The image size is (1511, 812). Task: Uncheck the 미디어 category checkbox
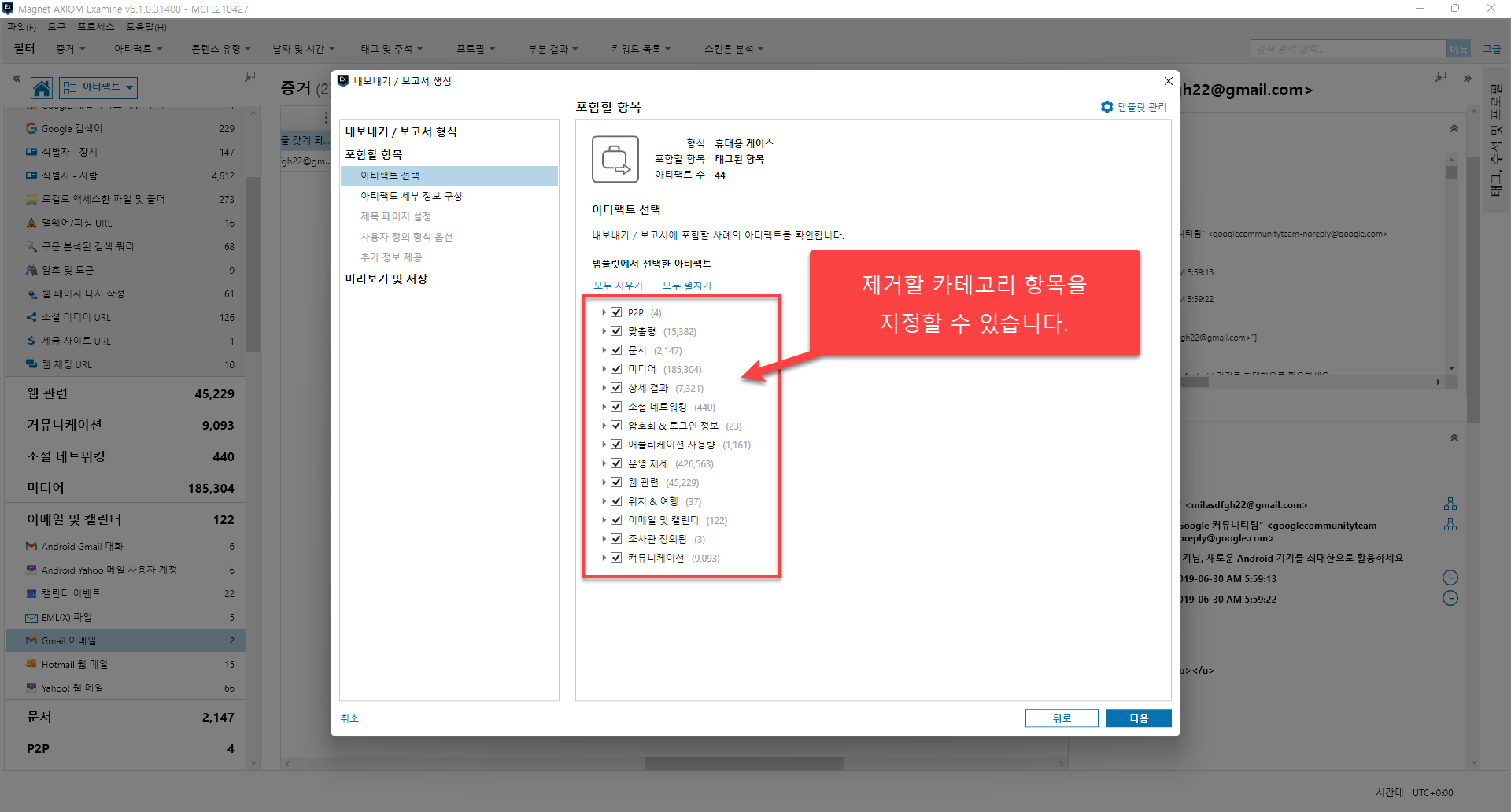pyautogui.click(x=616, y=369)
